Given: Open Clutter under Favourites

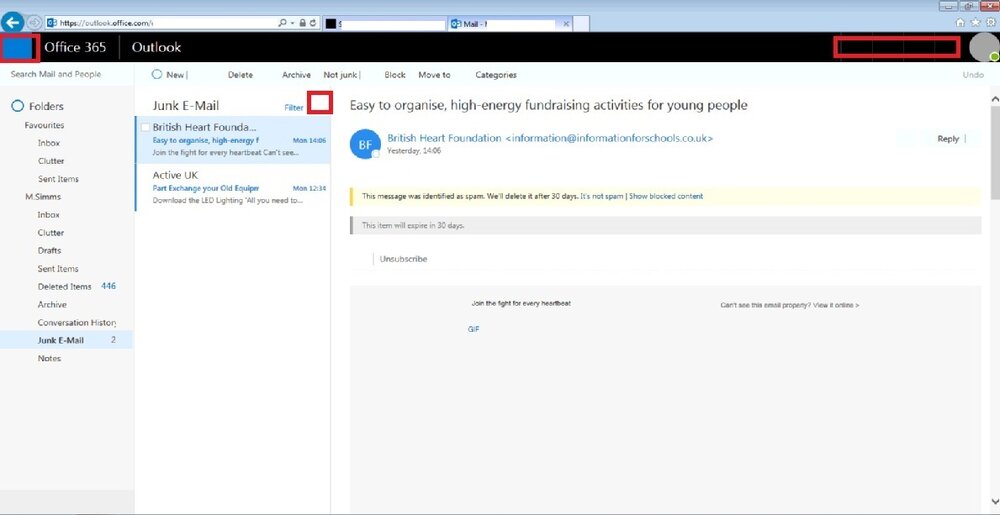Looking at the screenshot, I should [x=50, y=161].
